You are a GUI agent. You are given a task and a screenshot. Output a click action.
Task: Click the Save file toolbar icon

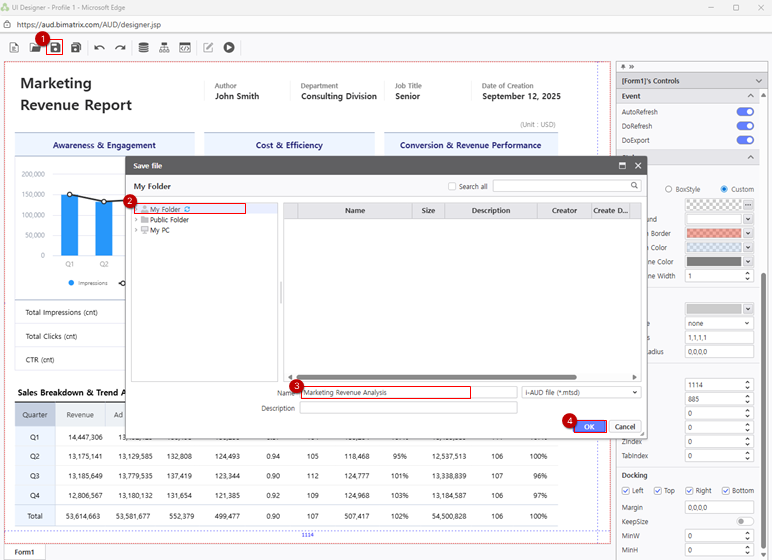coord(55,47)
